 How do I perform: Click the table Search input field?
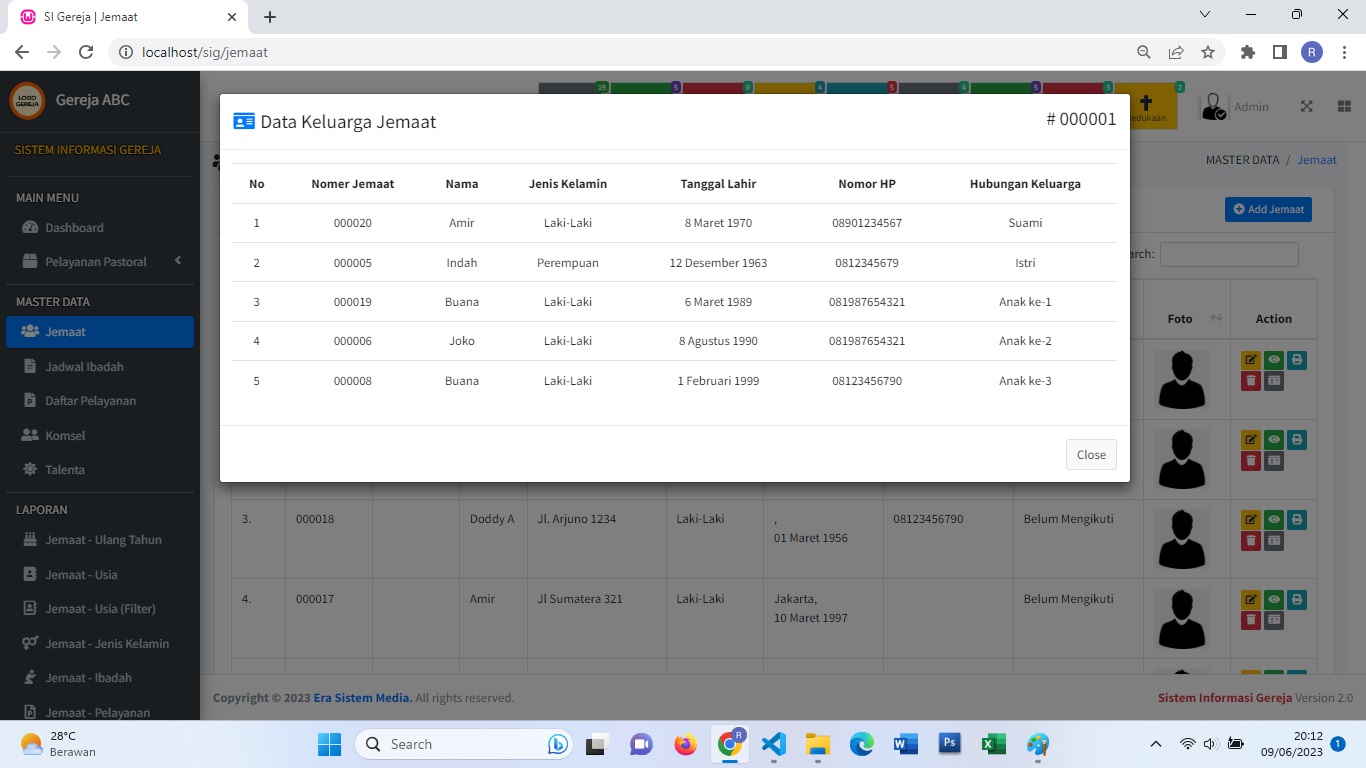(1228, 254)
